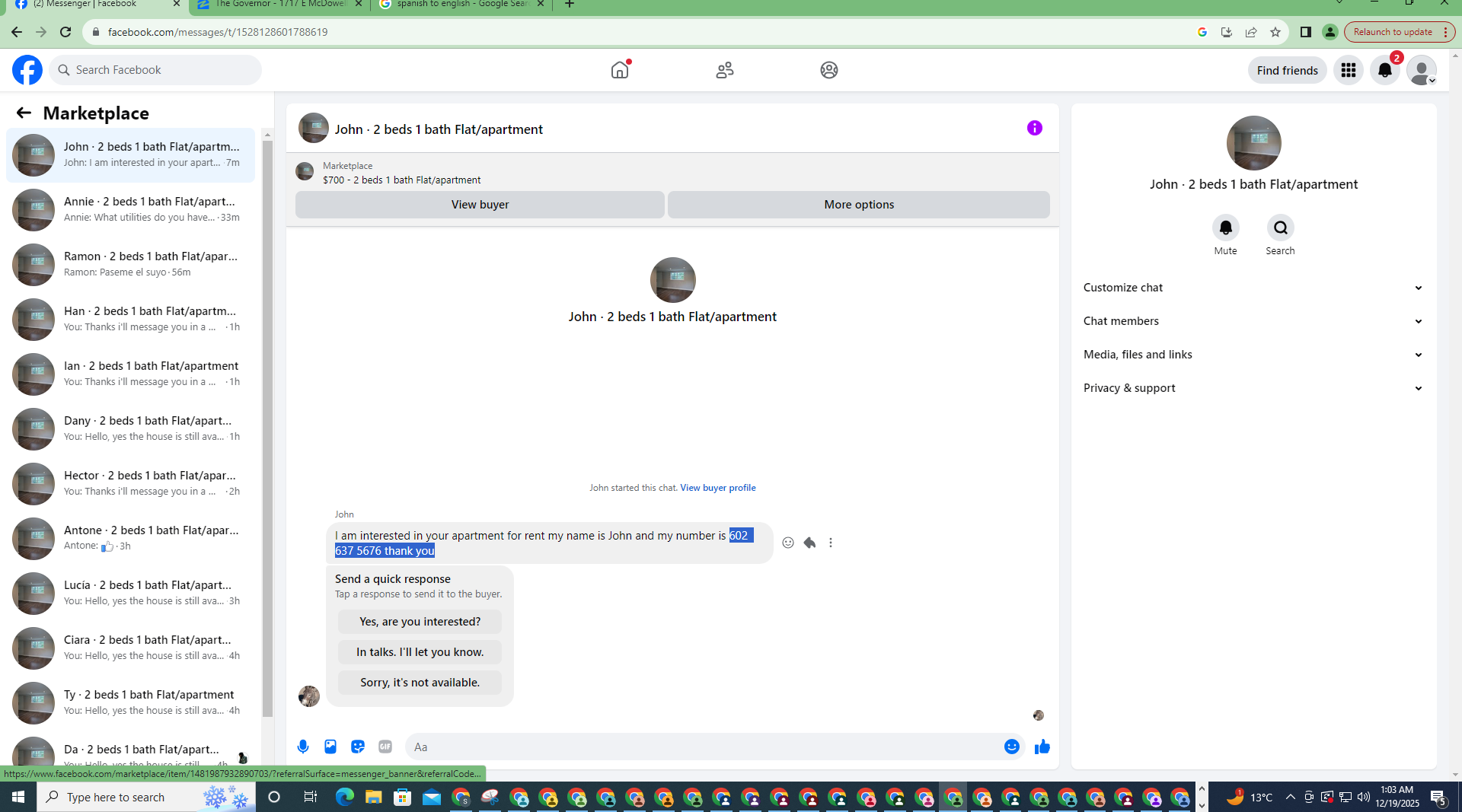Open the notifications bell with badge

(1385, 70)
